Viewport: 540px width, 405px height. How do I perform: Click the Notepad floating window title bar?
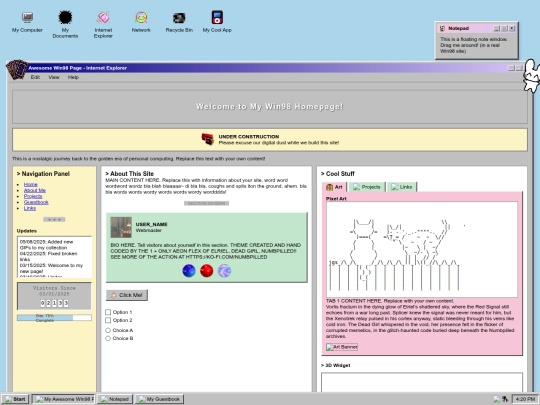coord(477,28)
